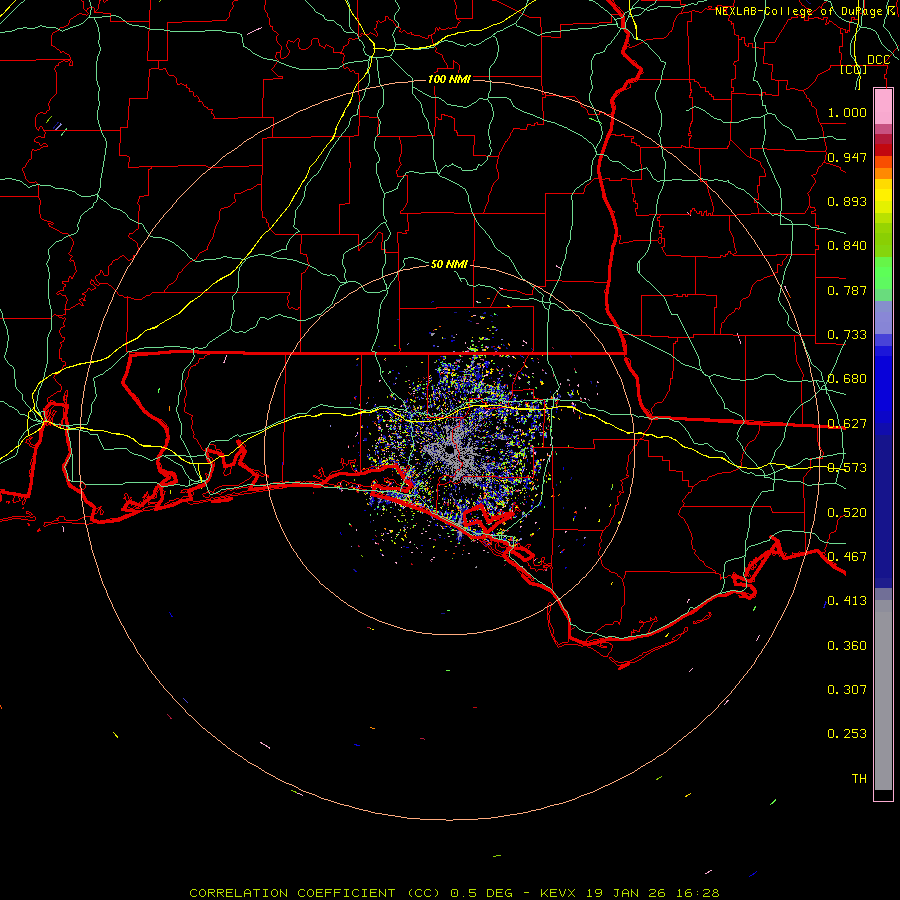Click the TH threshold label
The image size is (900, 900).
[x=859, y=779]
